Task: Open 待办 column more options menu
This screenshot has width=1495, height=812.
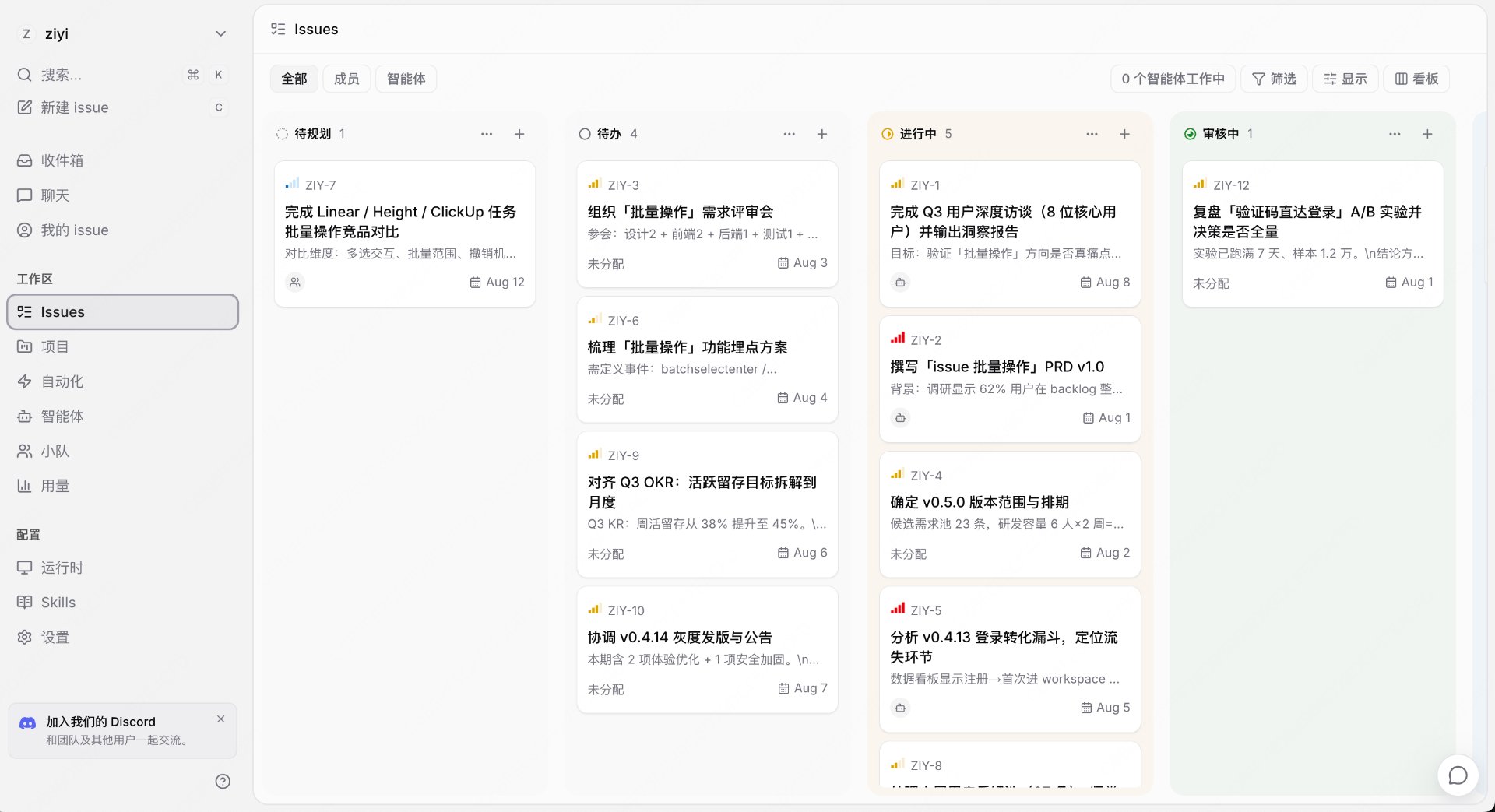Action: click(x=789, y=134)
